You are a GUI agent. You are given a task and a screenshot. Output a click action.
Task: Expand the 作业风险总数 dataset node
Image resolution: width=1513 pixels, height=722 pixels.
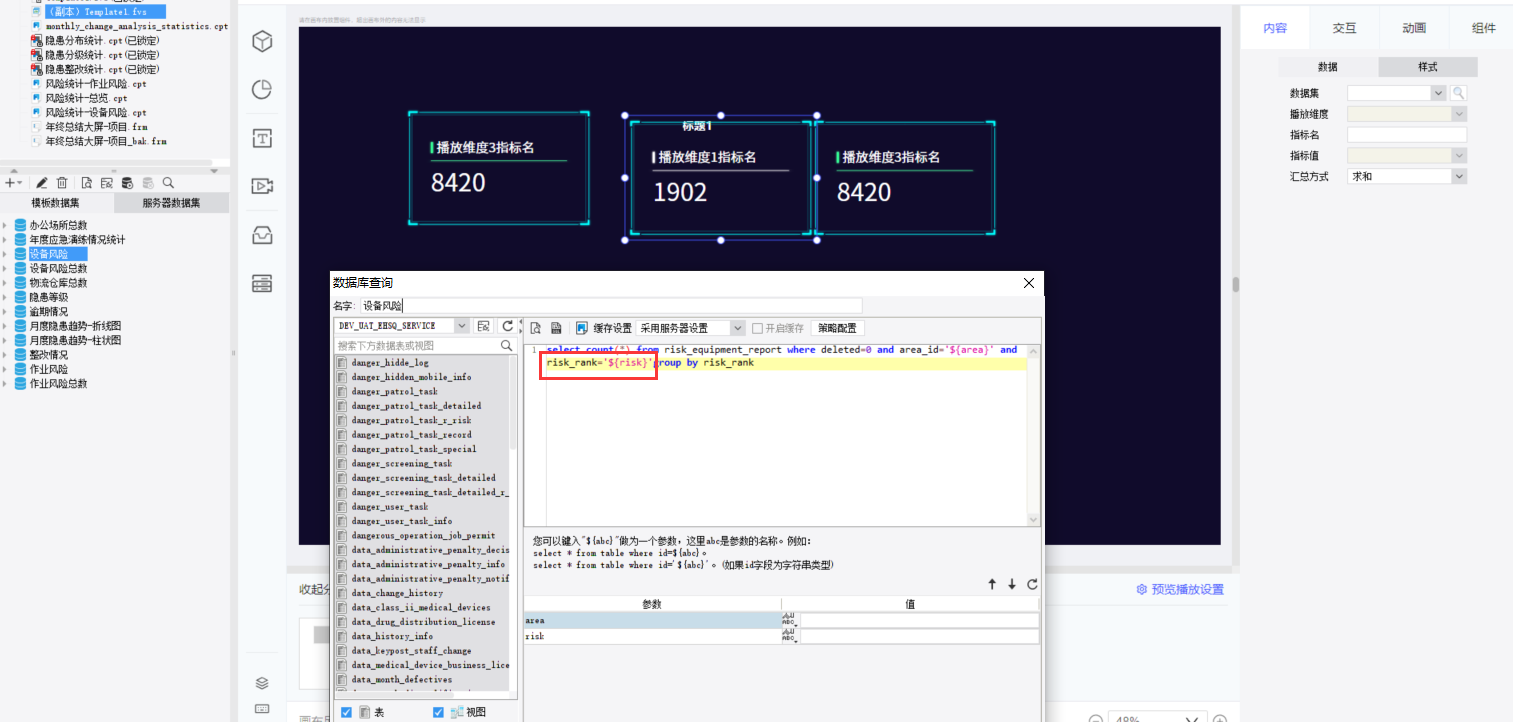(x=5, y=384)
